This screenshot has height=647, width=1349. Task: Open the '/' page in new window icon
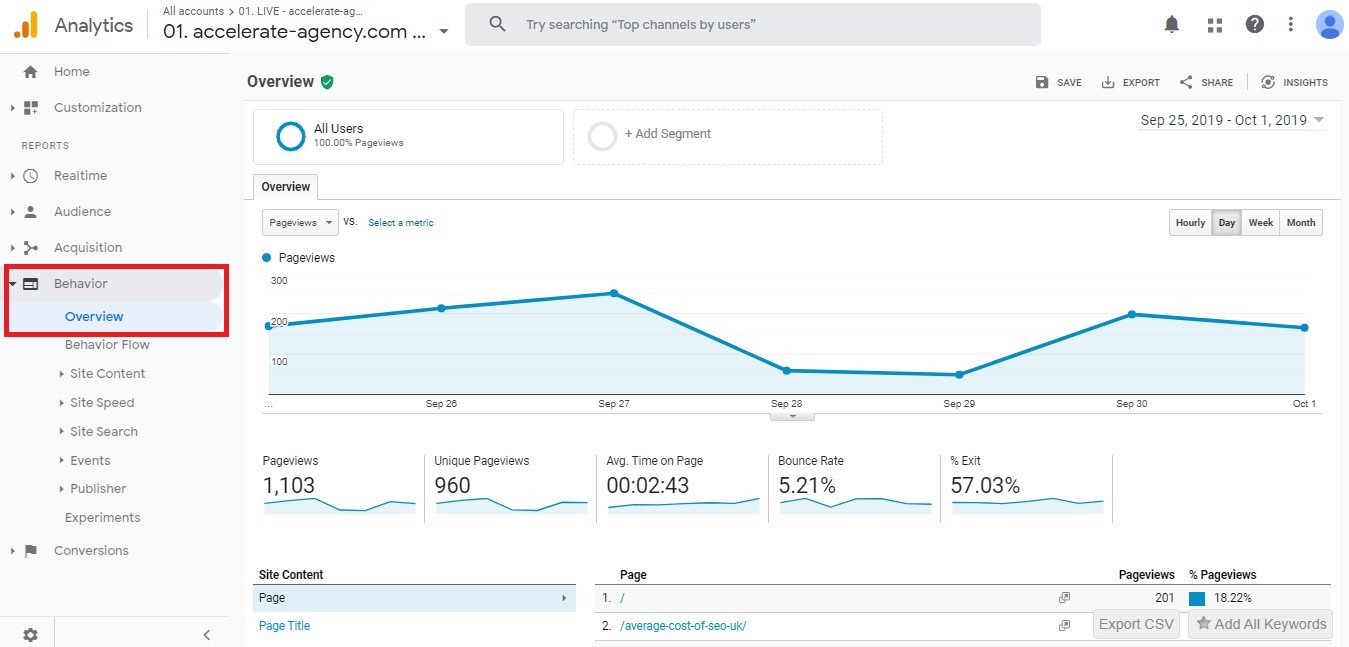click(x=1064, y=598)
